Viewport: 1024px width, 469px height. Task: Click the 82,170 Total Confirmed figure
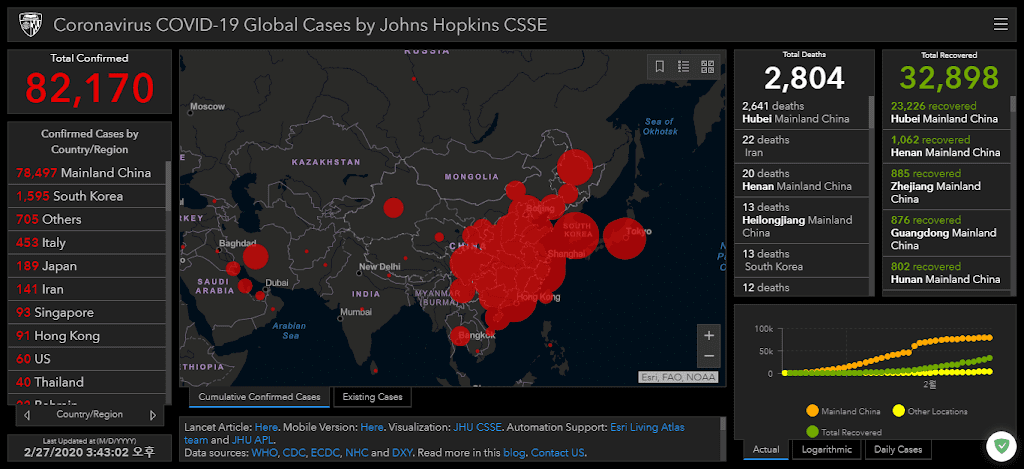(90, 88)
